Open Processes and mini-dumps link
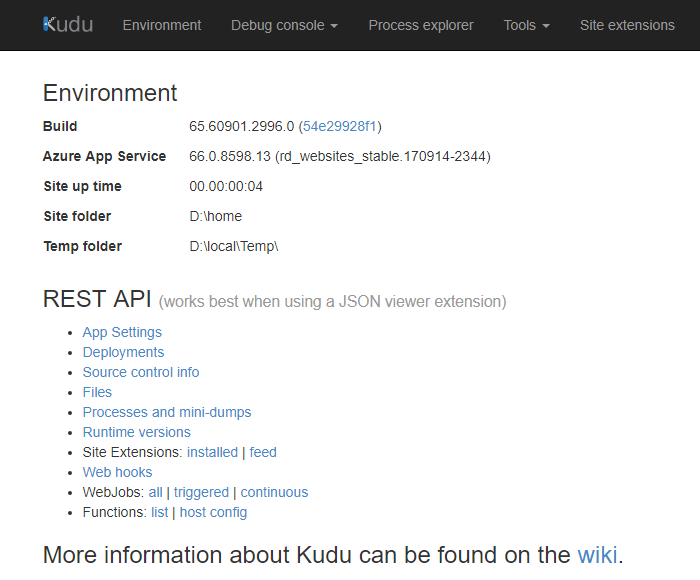The height and width of the screenshot is (580, 700). coord(167,412)
